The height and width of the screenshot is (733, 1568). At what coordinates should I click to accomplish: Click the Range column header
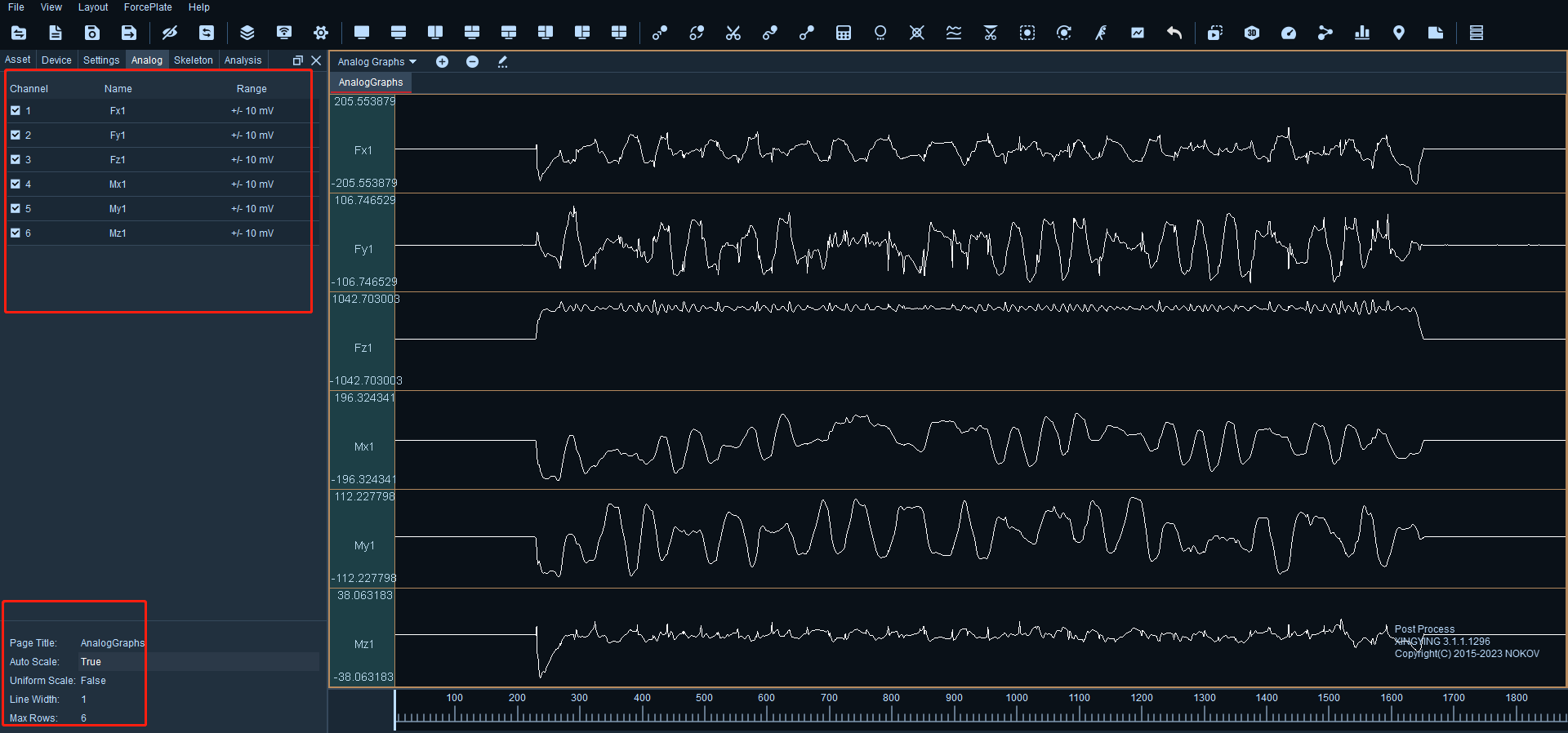click(252, 89)
